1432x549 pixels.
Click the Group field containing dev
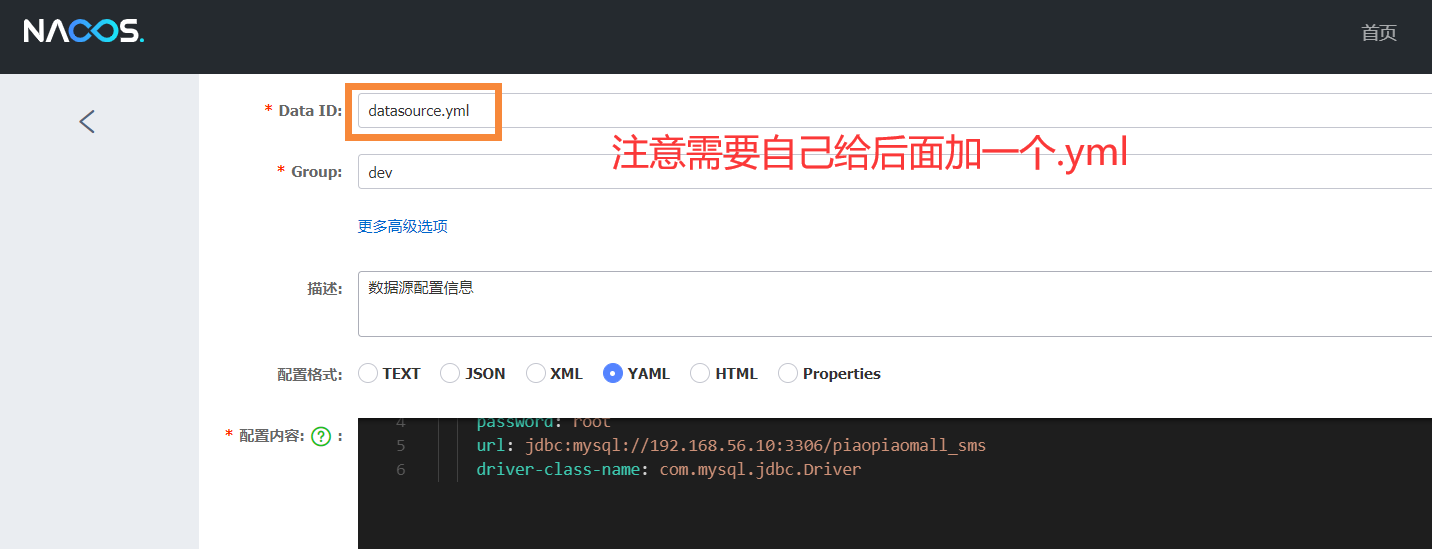coord(895,172)
